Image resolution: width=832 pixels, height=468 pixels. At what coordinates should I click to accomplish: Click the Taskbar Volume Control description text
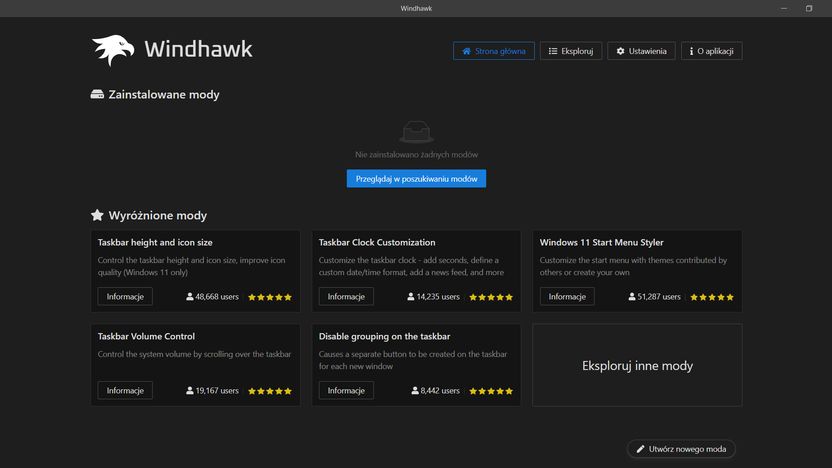coord(194,354)
